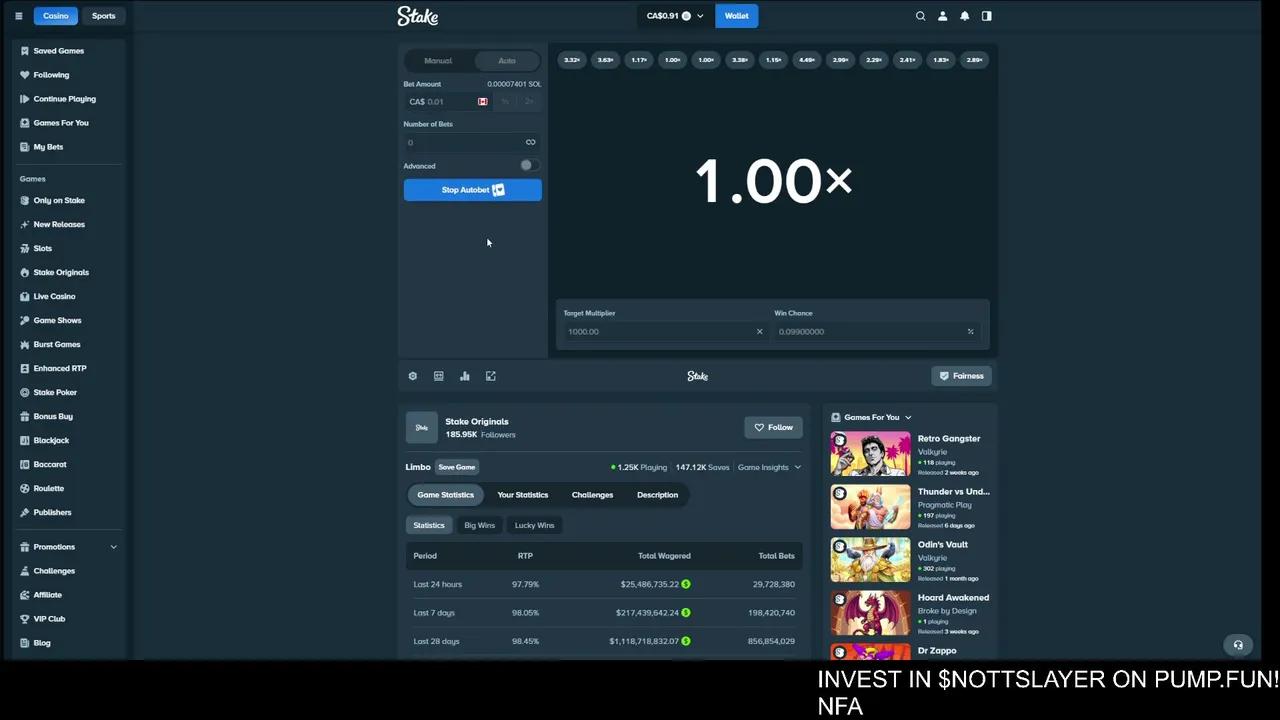Viewport: 1280px width, 720px height.
Task: Open the Odin's Vault game thumbnail
Action: click(x=870, y=560)
